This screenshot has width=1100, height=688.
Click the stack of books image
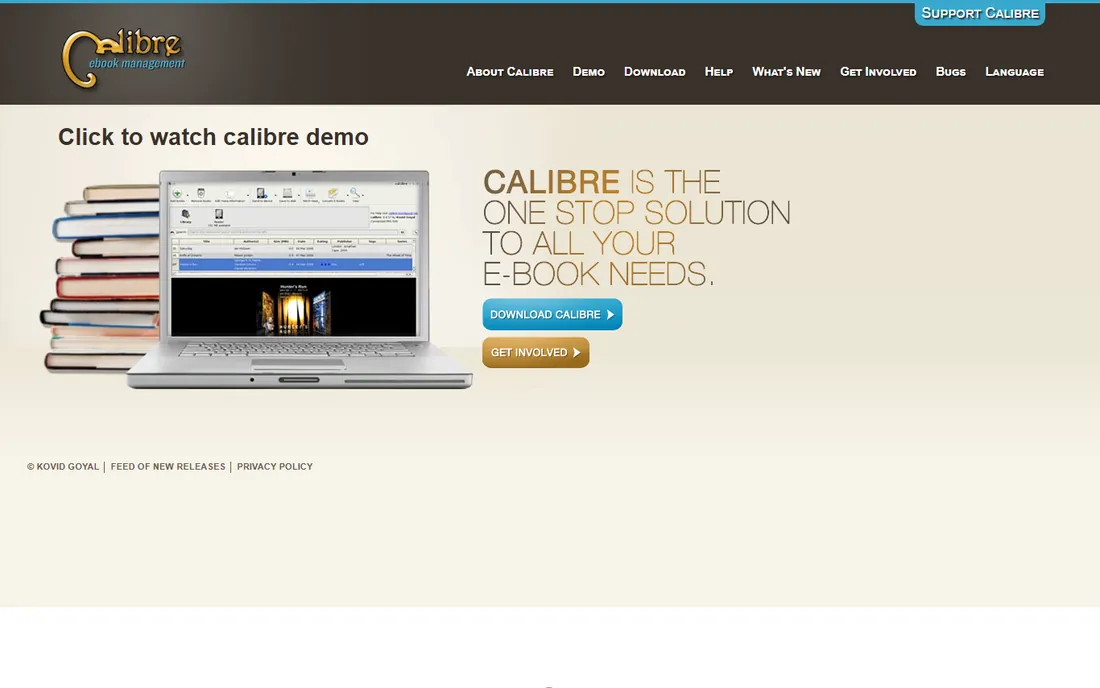(x=100, y=277)
